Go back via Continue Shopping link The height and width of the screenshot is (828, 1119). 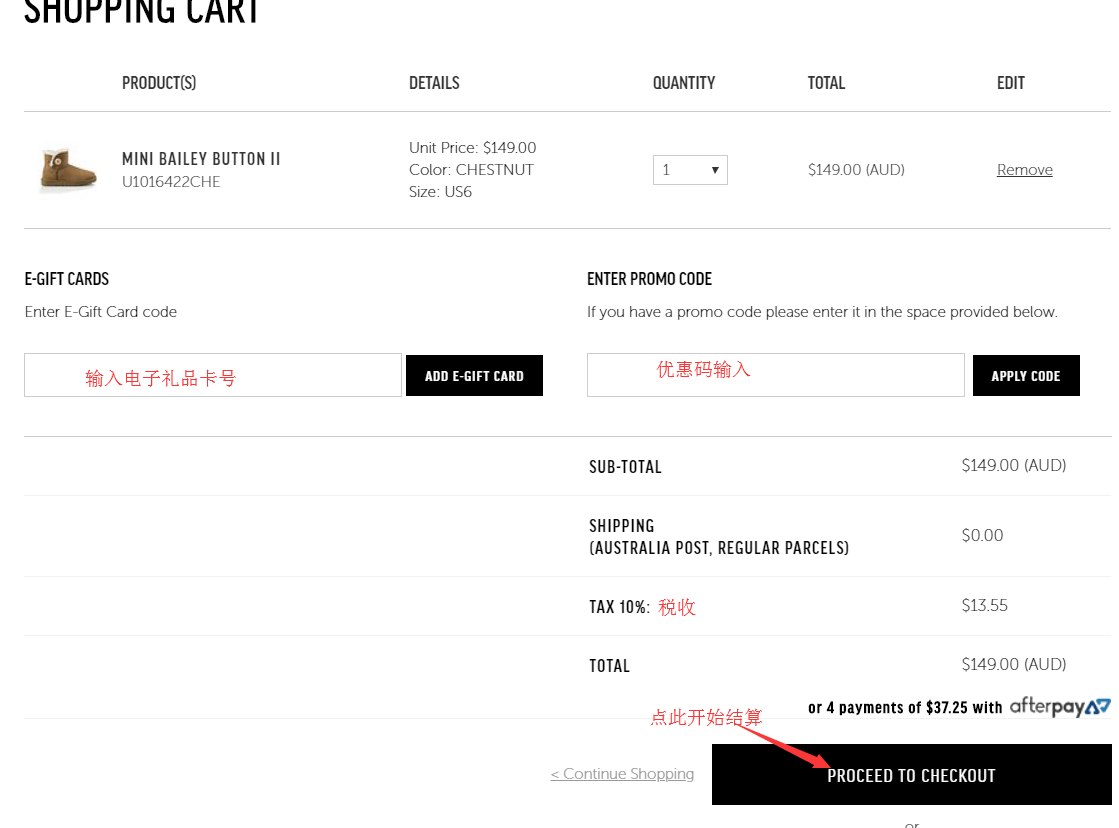pos(622,774)
